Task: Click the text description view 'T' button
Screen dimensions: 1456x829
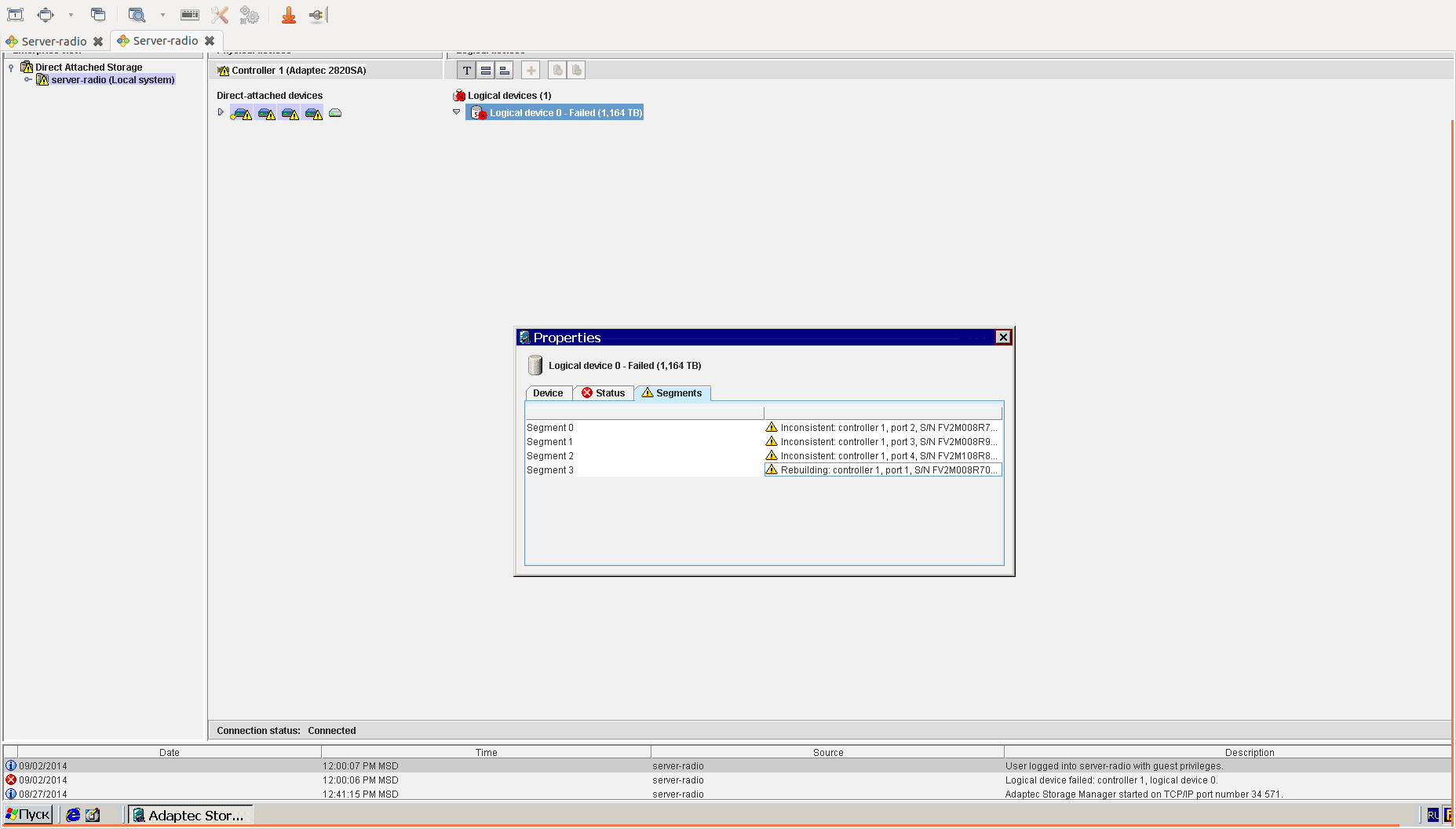Action: (x=466, y=71)
